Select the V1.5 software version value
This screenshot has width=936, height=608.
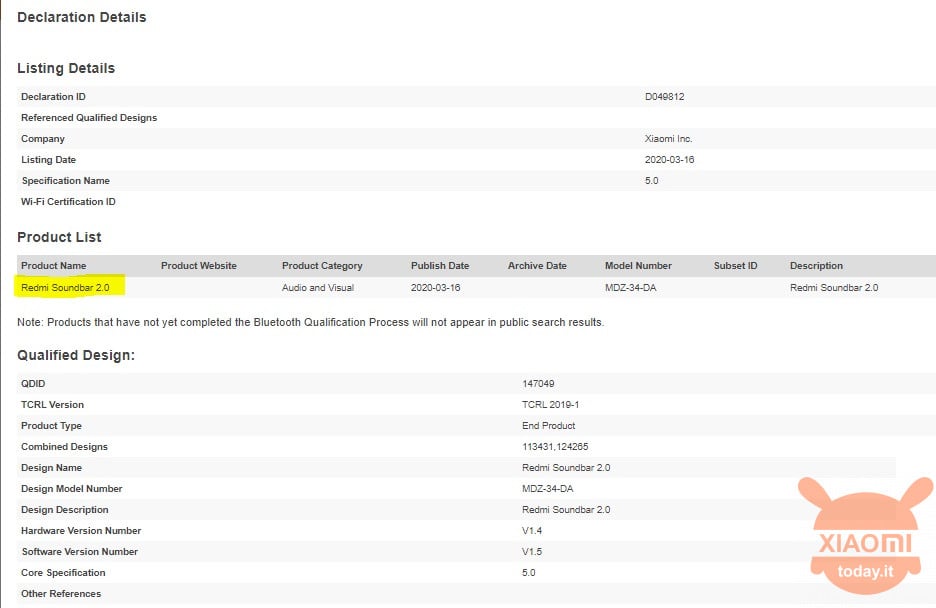[x=532, y=552]
